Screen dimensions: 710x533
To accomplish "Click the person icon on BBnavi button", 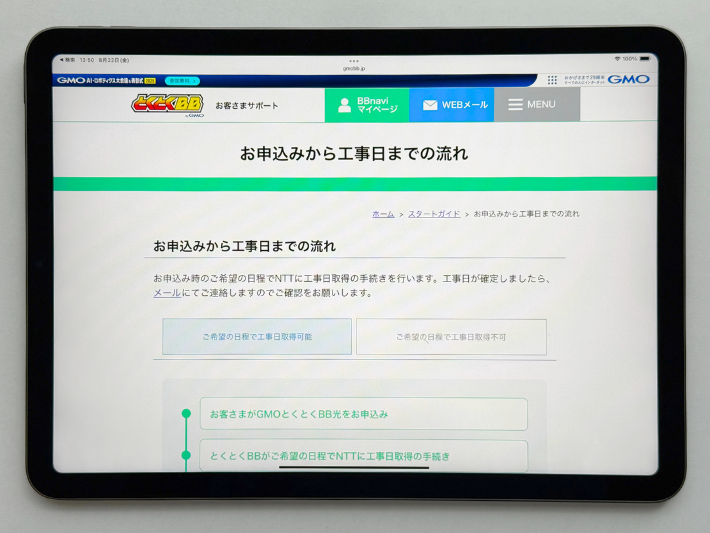I will [x=344, y=105].
